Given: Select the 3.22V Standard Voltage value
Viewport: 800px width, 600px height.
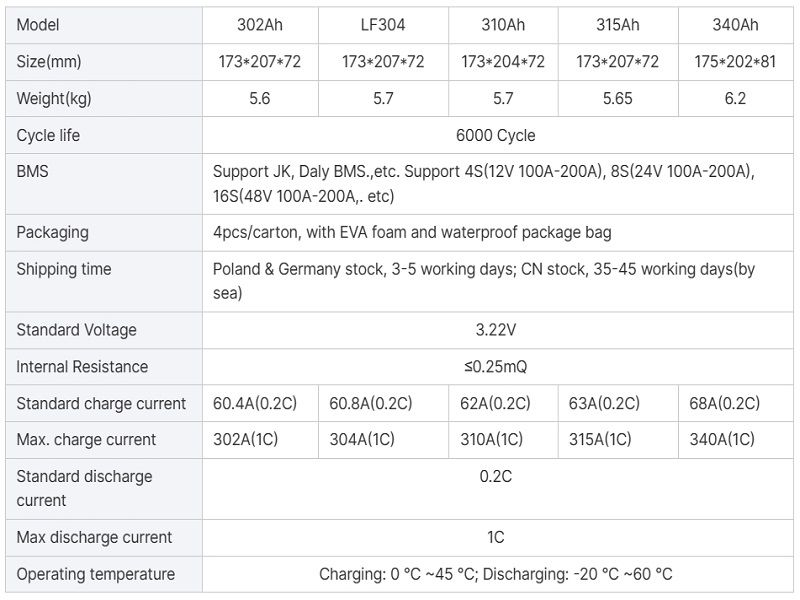Looking at the screenshot, I should pyautogui.click(x=499, y=330).
